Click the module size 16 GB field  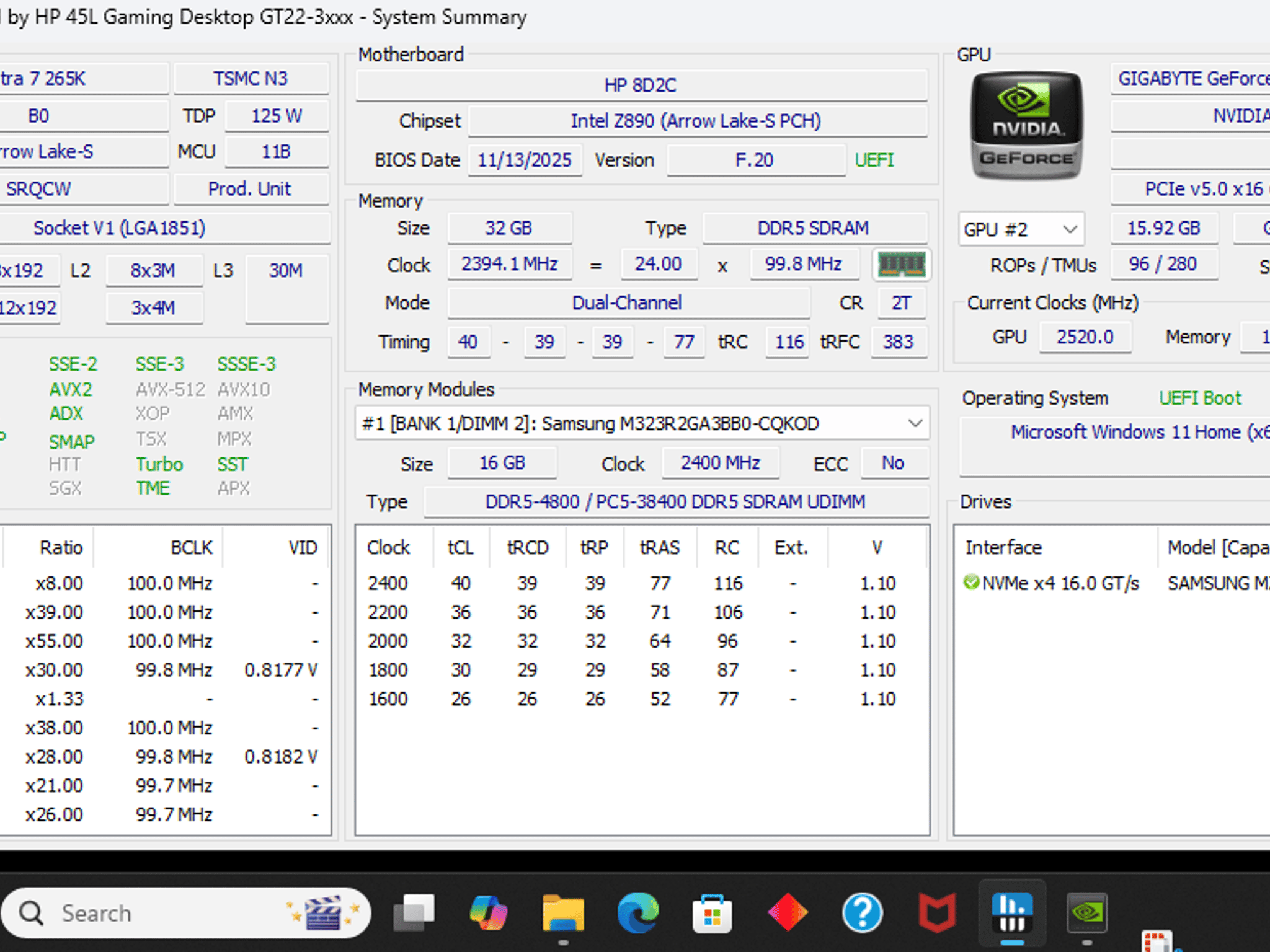(x=502, y=462)
